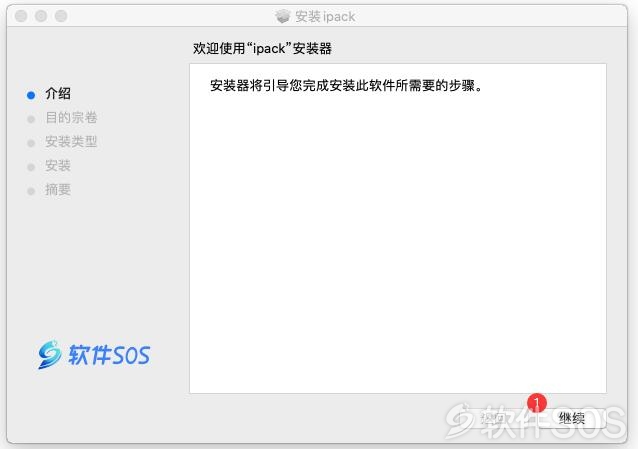
Task: Select the 目的宗卷 step
Action: (x=71, y=118)
